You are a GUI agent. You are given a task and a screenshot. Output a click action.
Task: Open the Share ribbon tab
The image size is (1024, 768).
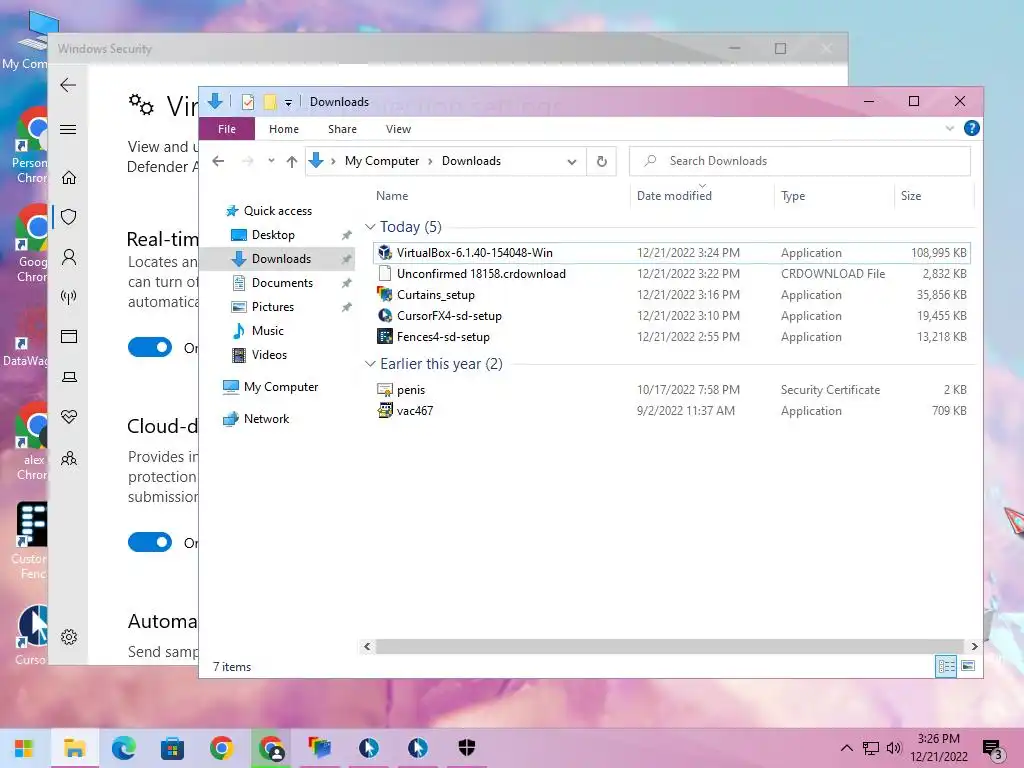click(x=342, y=129)
